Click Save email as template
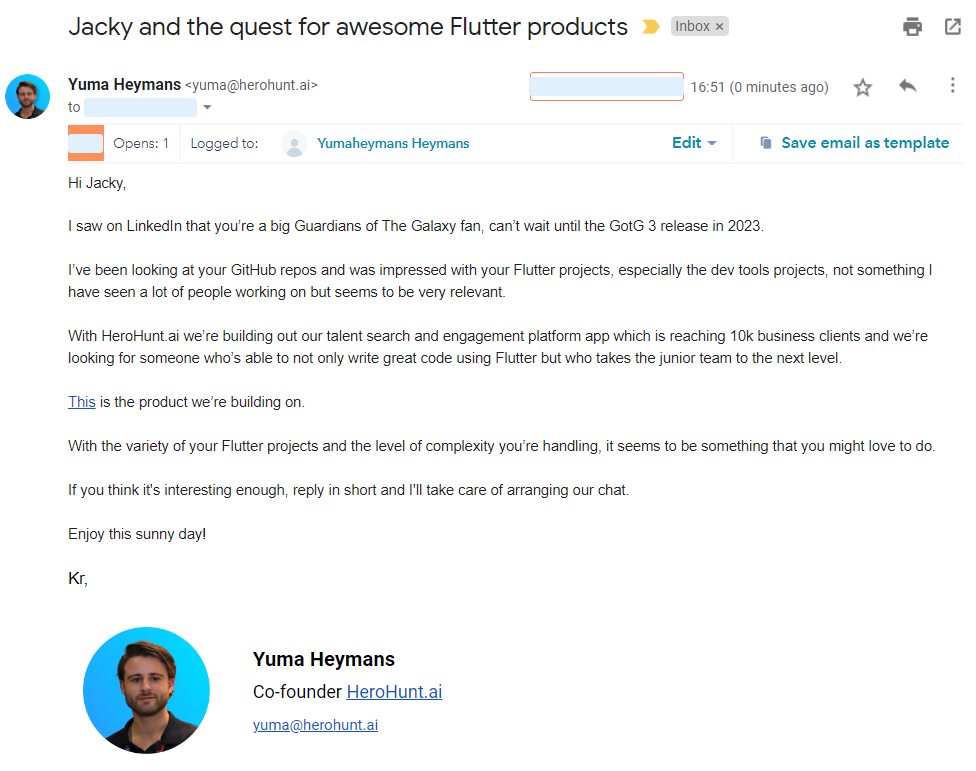Viewport: 976px width, 771px height. [865, 143]
